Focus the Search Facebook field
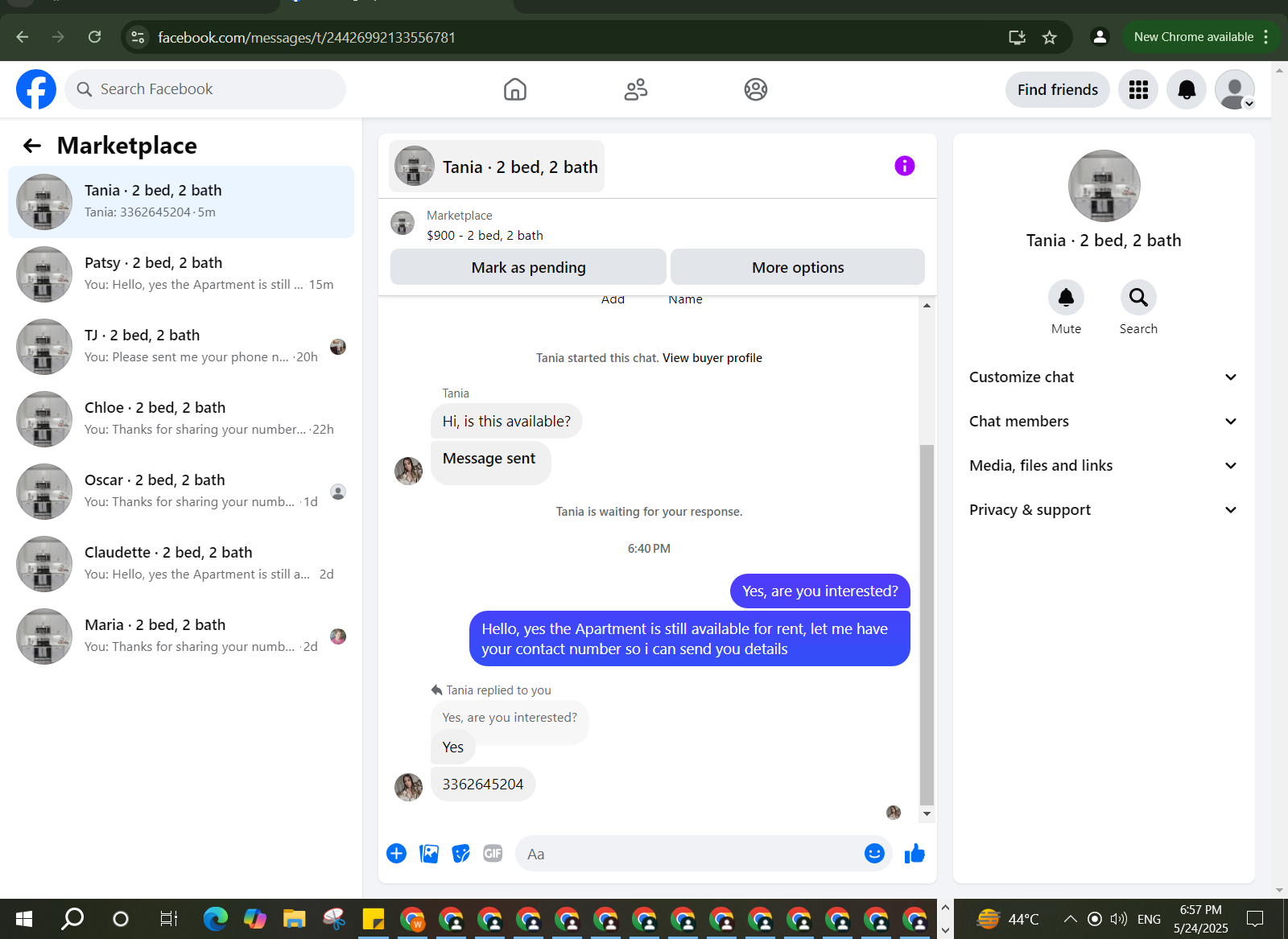 click(x=205, y=89)
